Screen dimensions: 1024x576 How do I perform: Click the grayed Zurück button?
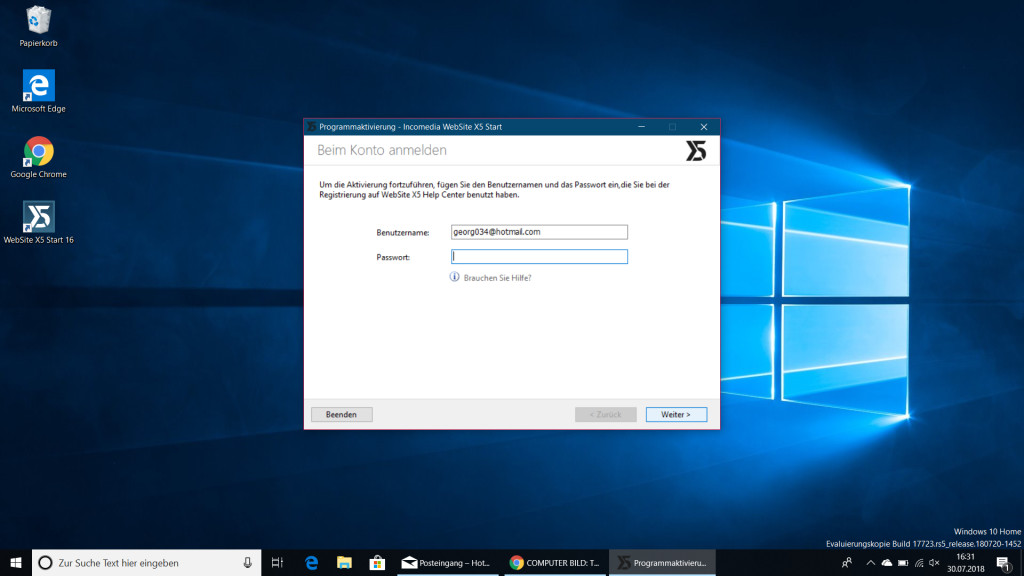(605, 415)
